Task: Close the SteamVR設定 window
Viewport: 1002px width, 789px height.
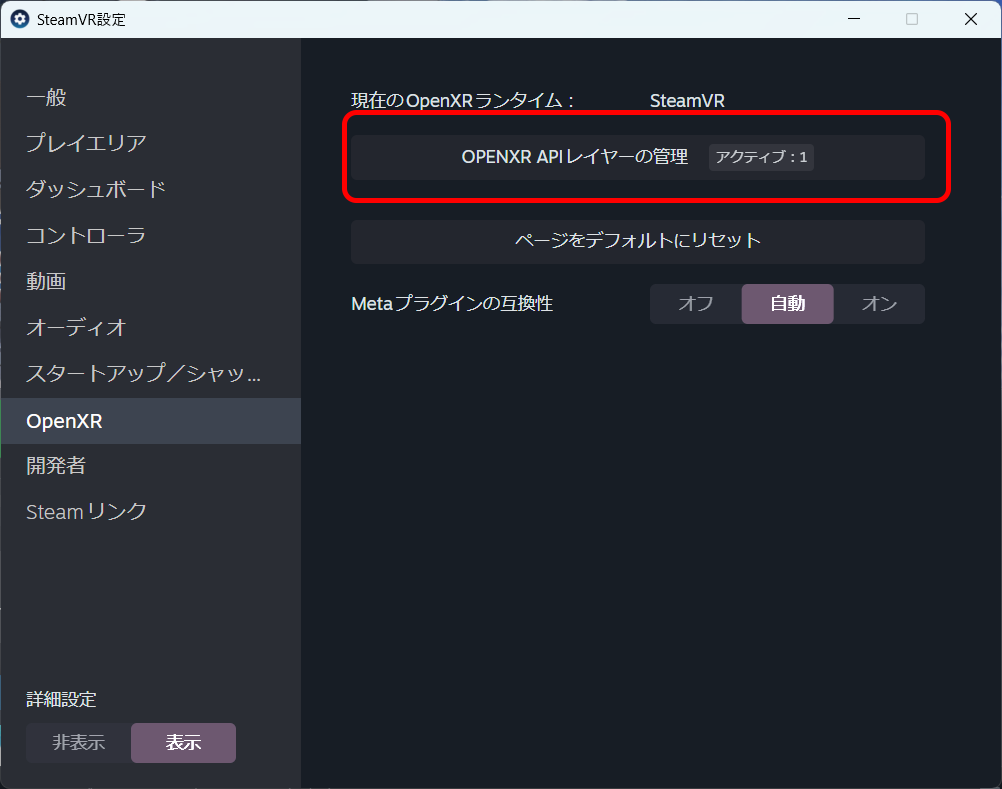Action: click(971, 19)
